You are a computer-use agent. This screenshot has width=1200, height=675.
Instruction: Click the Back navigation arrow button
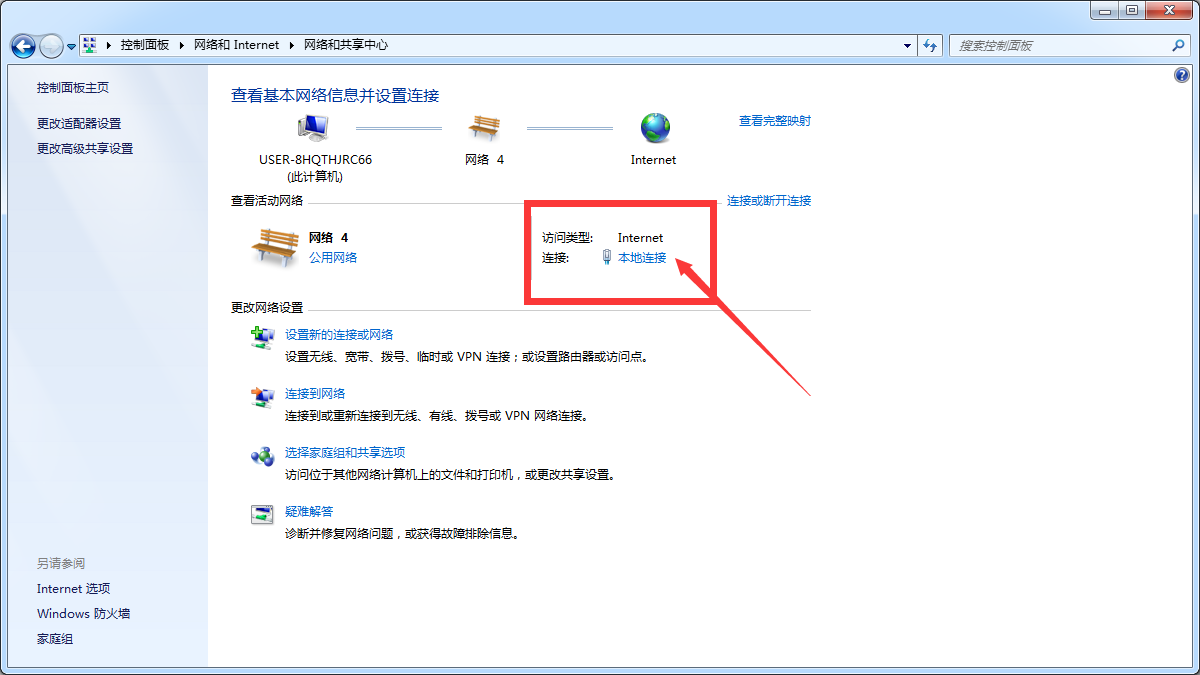click(23, 46)
